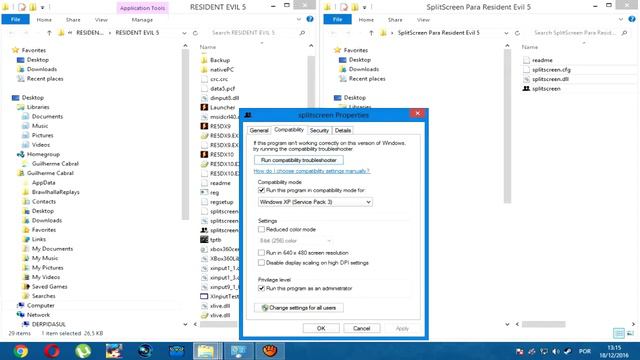Open Chrome from the taskbar

[20, 351]
